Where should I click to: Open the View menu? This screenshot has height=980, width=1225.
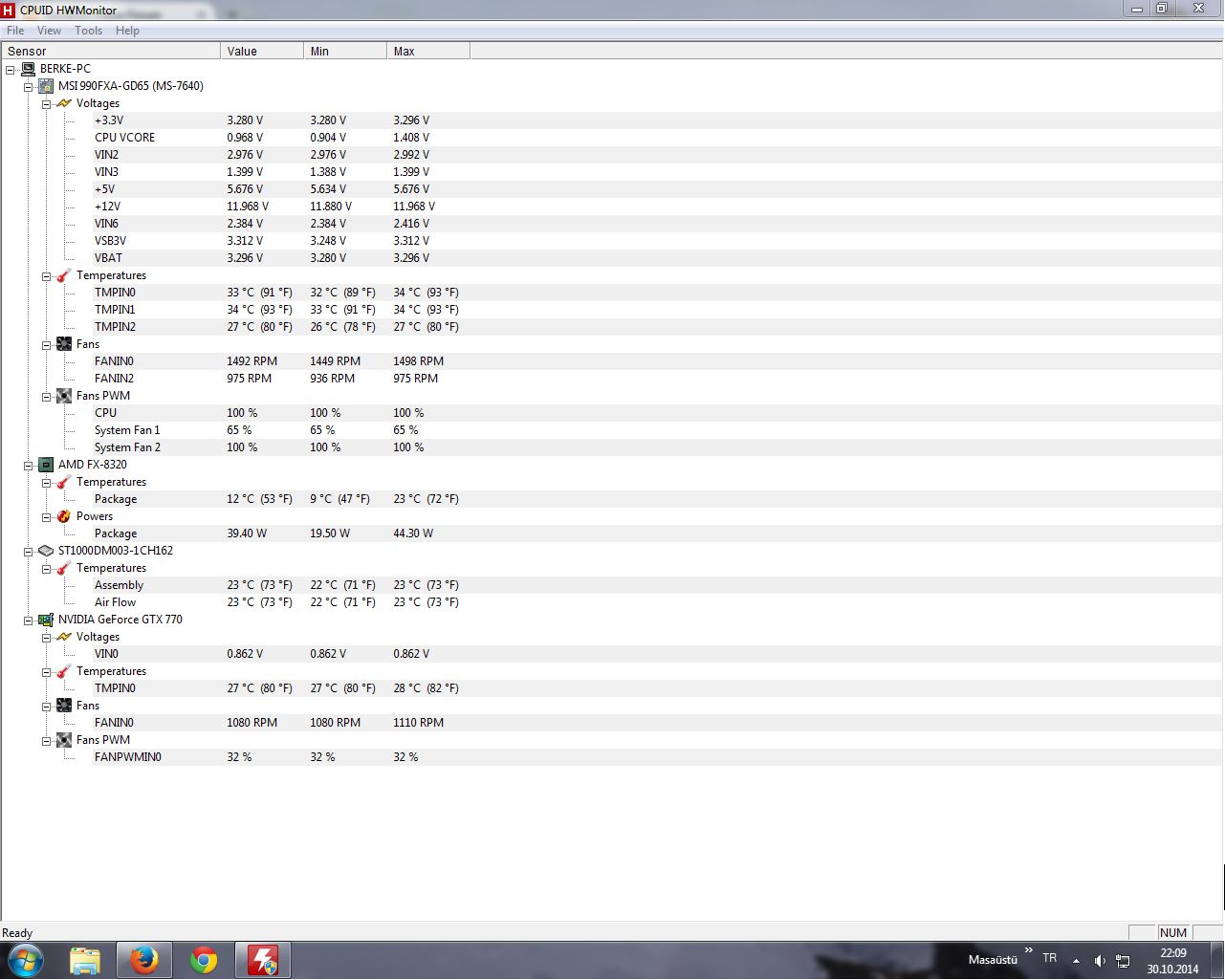pos(49,31)
